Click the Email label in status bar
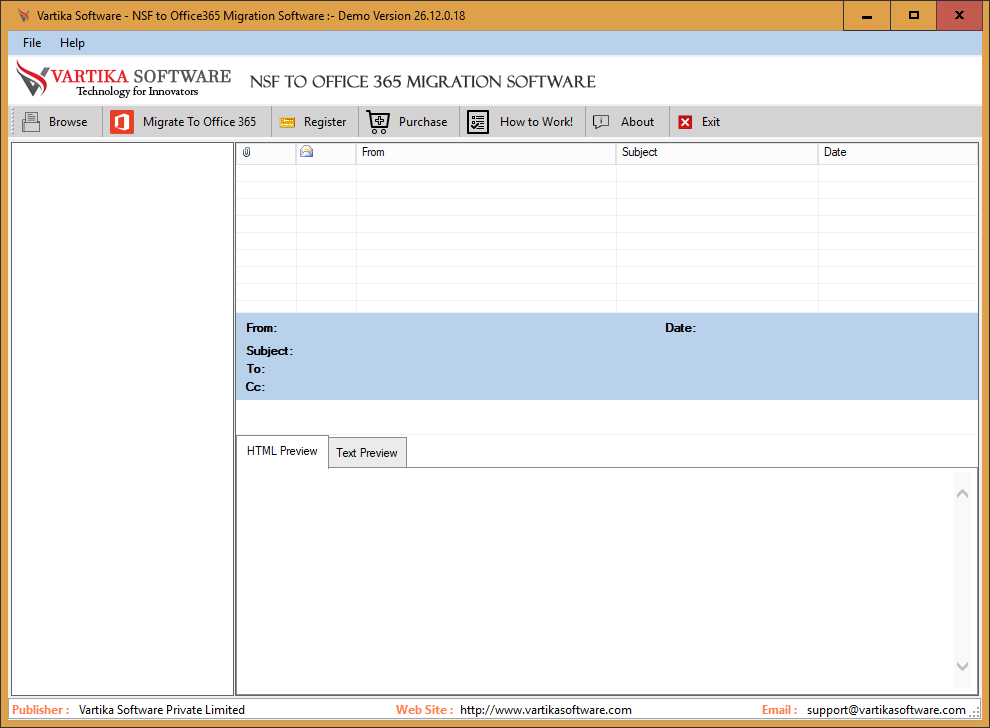This screenshot has width=990, height=728. (779, 710)
